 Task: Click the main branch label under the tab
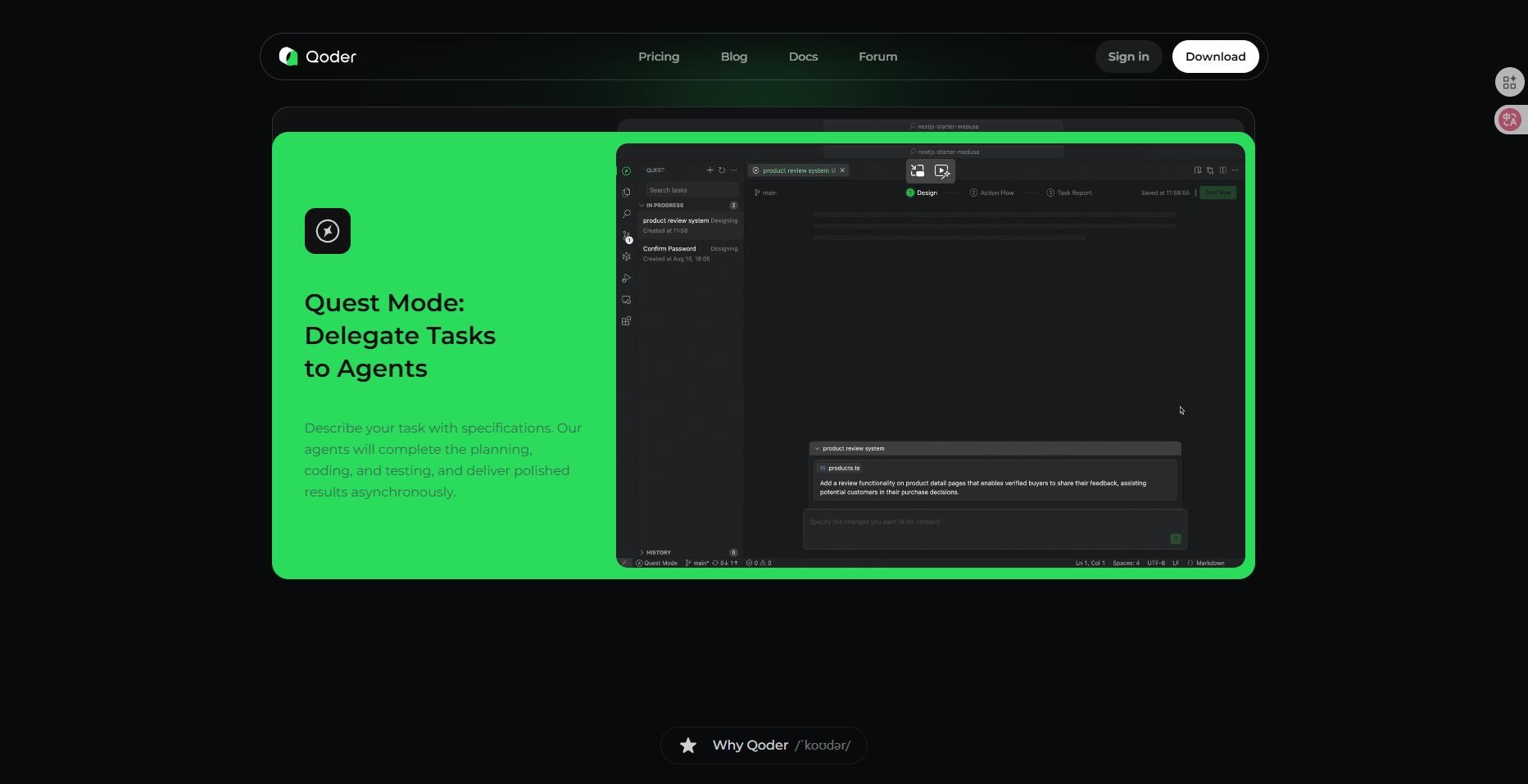765,193
